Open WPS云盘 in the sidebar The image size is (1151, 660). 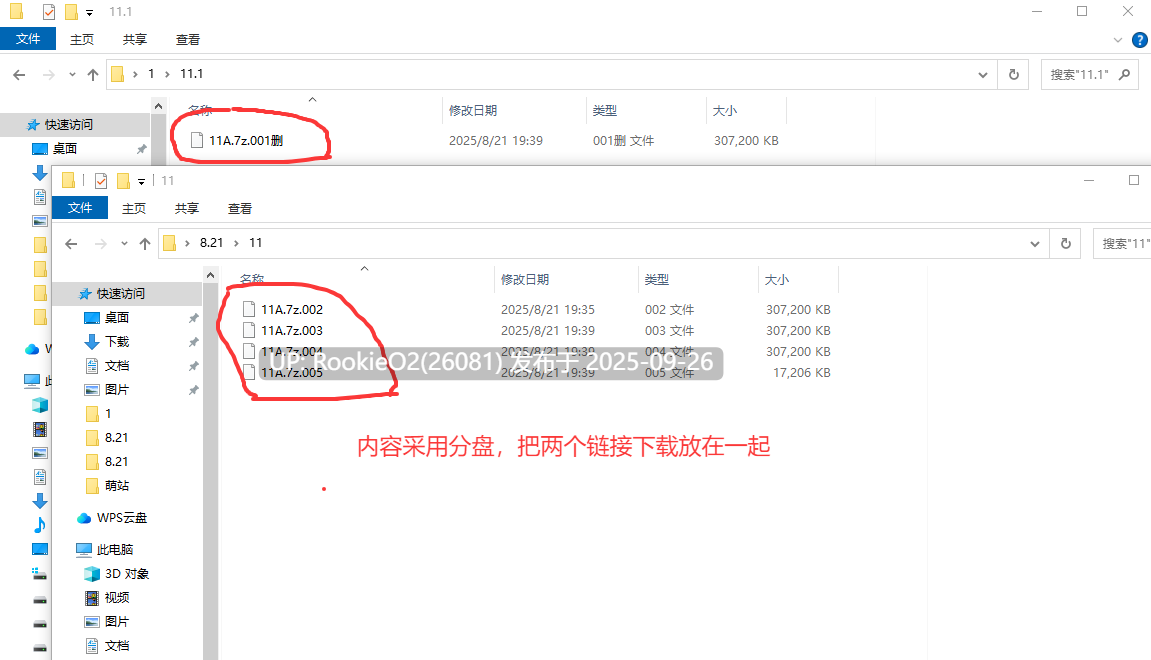122,518
